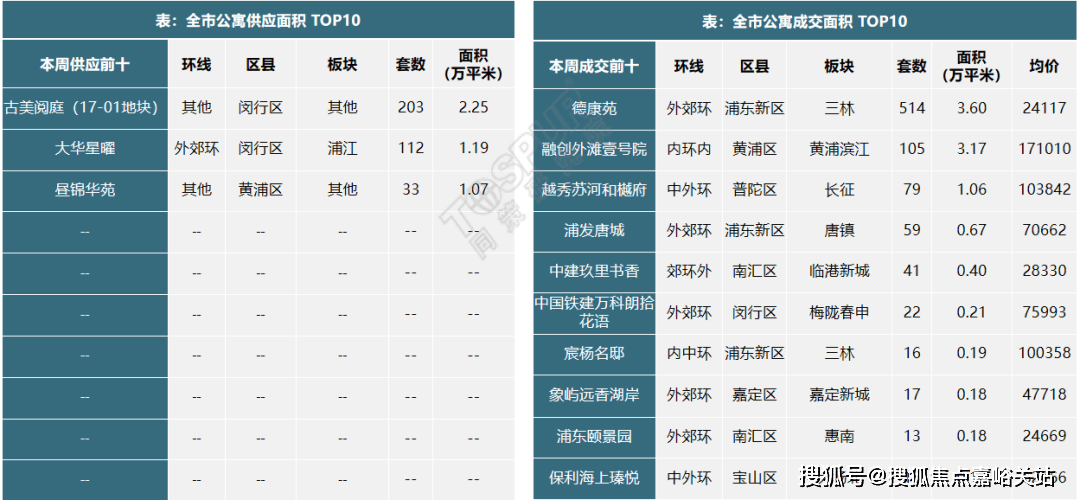The width and height of the screenshot is (1080, 500).
Task: Click the 全市公寓供应面积 TOP10 table title
Action: click(x=258, y=20)
